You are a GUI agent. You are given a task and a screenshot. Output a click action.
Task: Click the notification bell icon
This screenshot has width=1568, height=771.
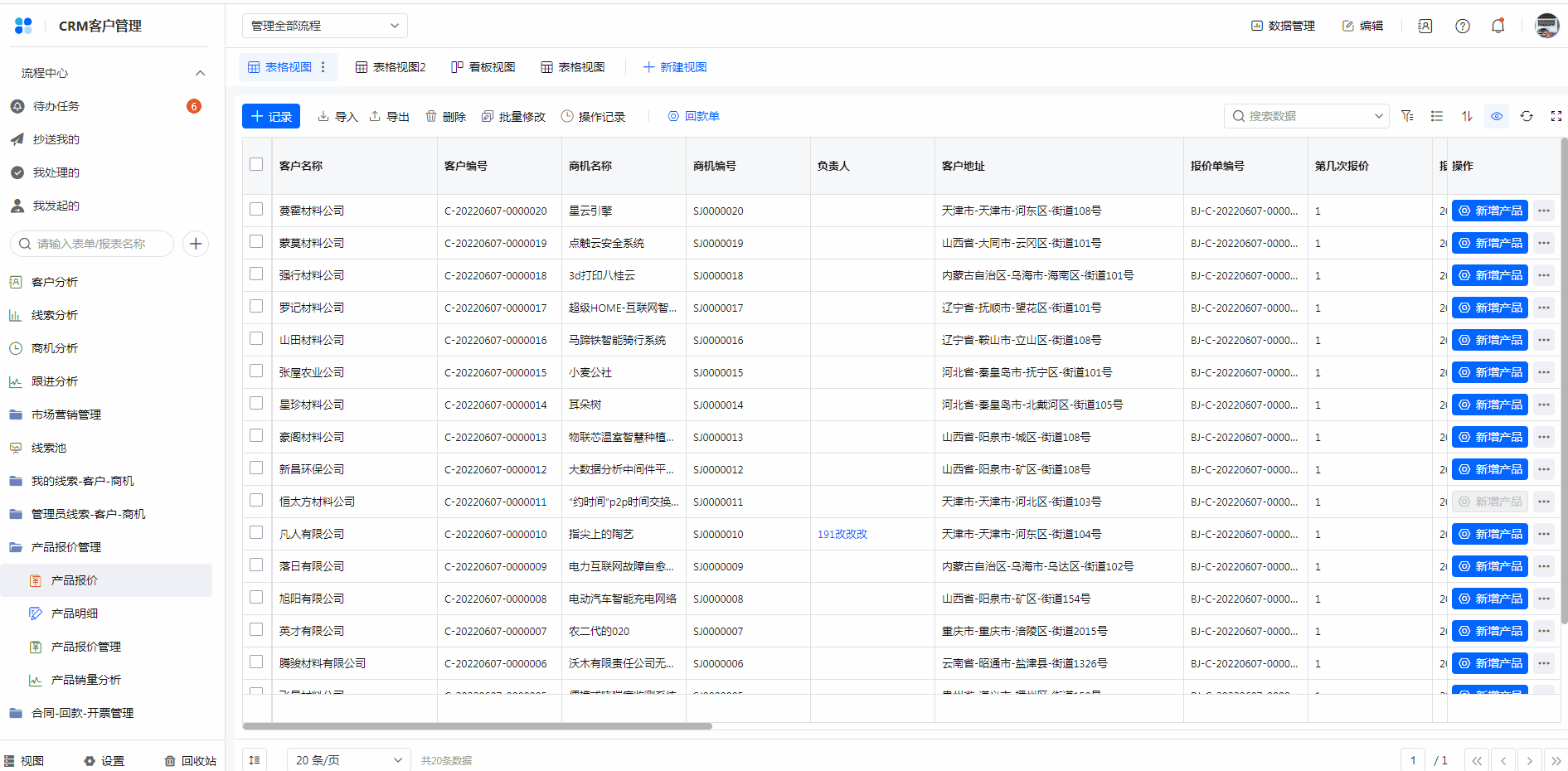[1498, 26]
